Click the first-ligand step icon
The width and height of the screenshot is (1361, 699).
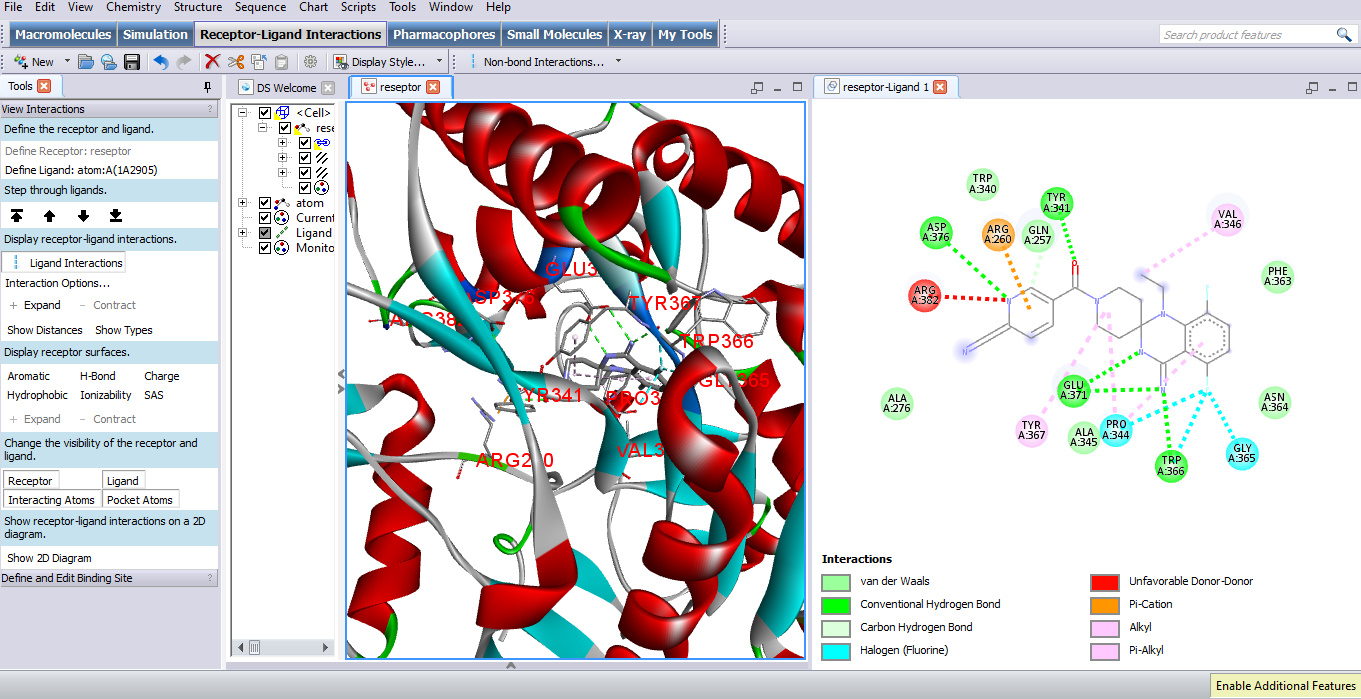point(17,214)
